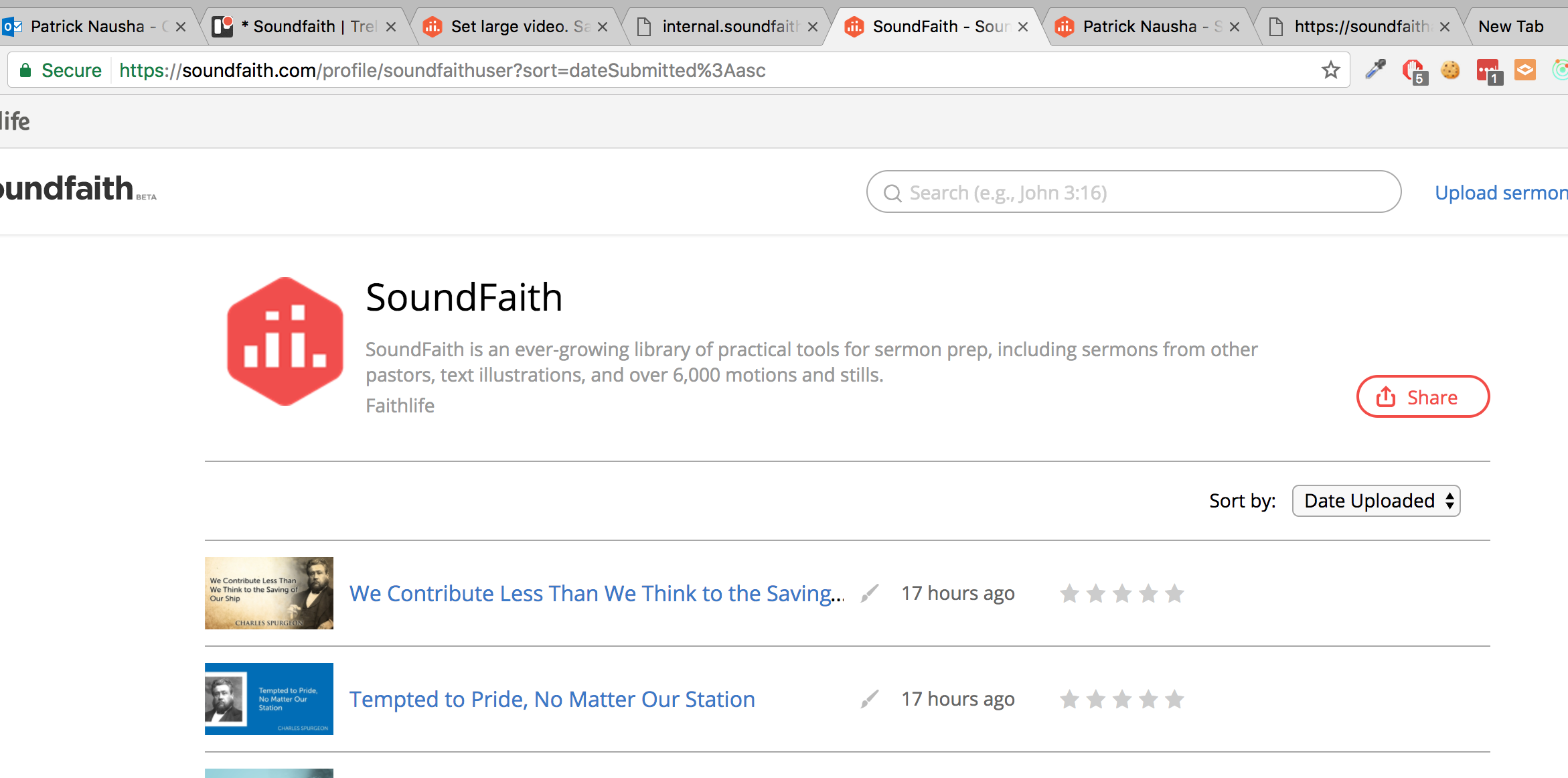Click the search field 'Search (e.g., John 3:16)'

1133,192
